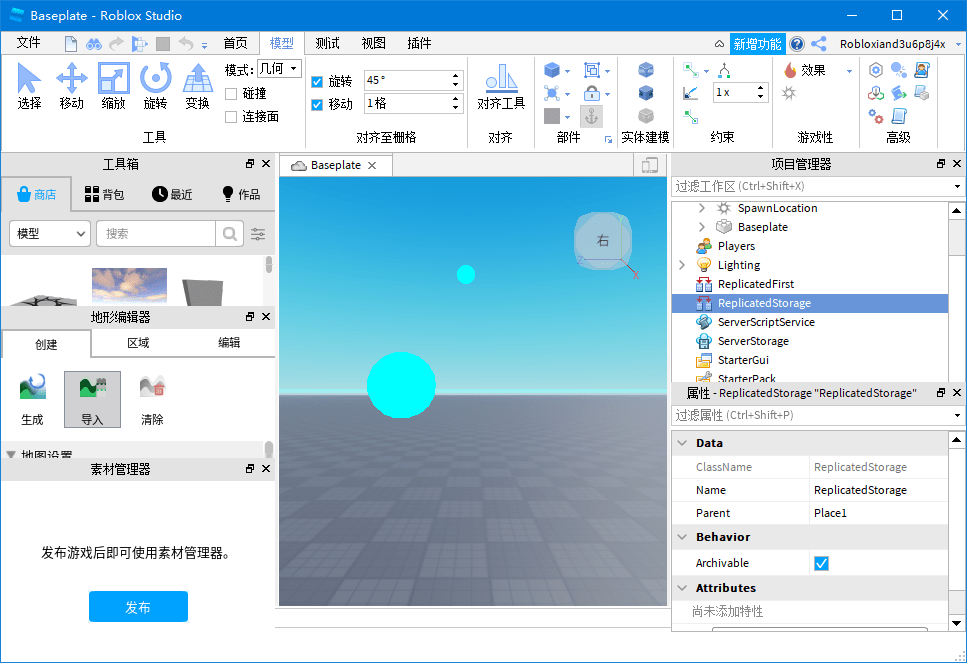
Task: Click the anchor icon in 部件 section
Action: pos(591,115)
